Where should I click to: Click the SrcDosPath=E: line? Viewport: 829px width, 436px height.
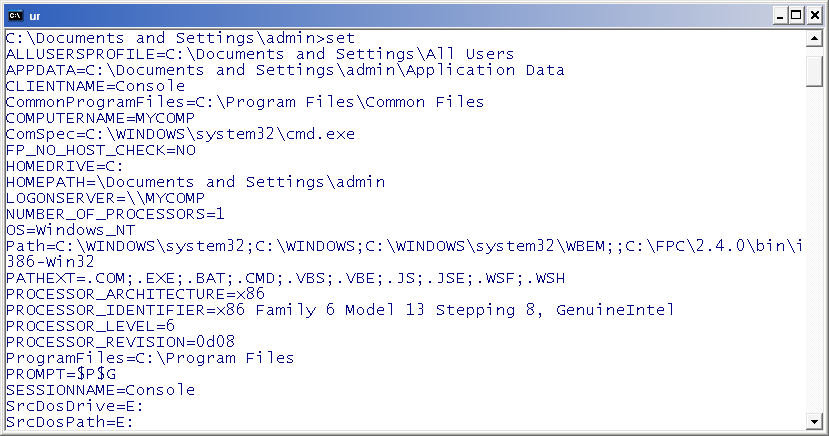tap(70, 422)
